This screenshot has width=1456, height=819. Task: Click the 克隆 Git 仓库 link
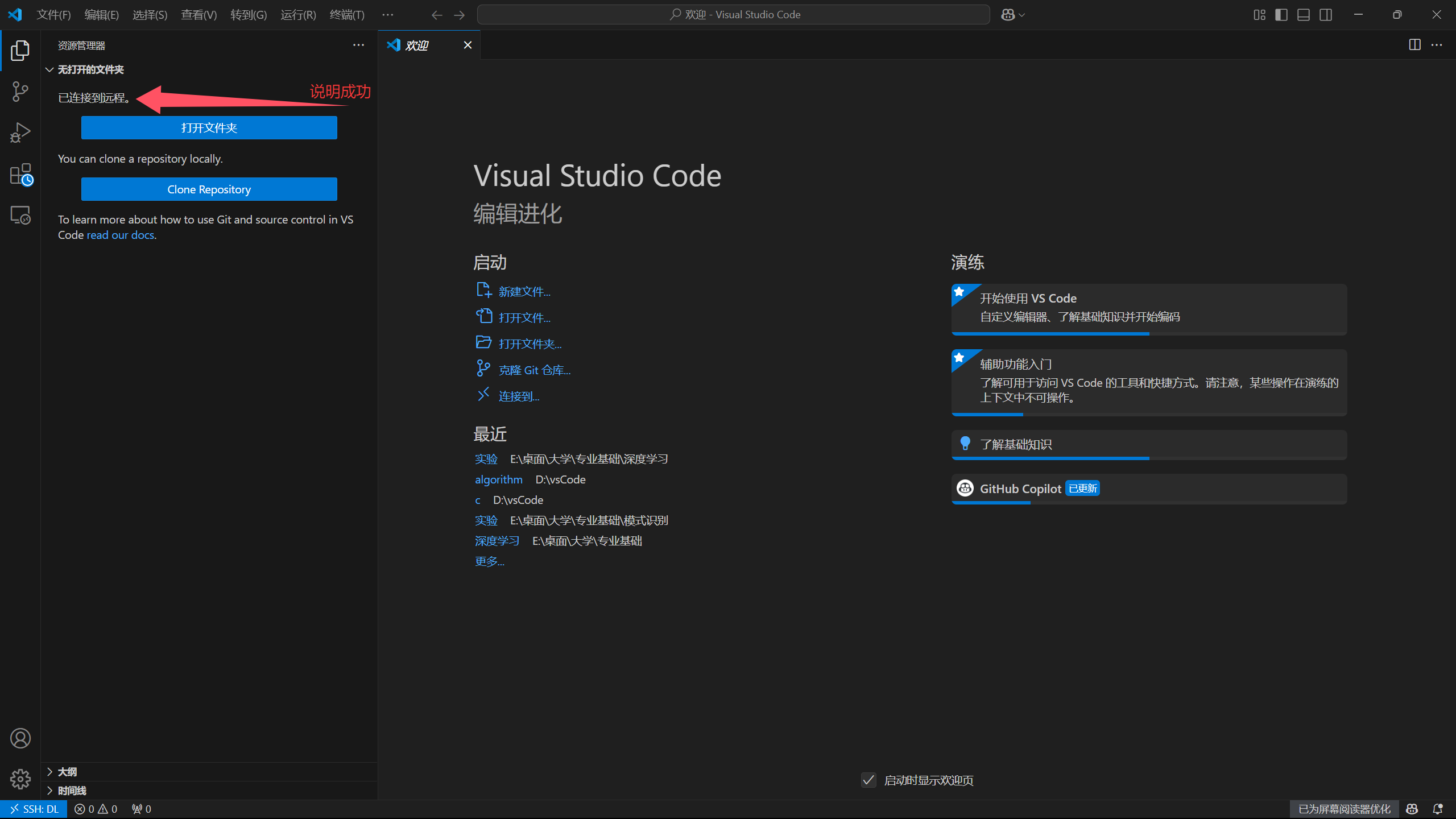point(534,370)
